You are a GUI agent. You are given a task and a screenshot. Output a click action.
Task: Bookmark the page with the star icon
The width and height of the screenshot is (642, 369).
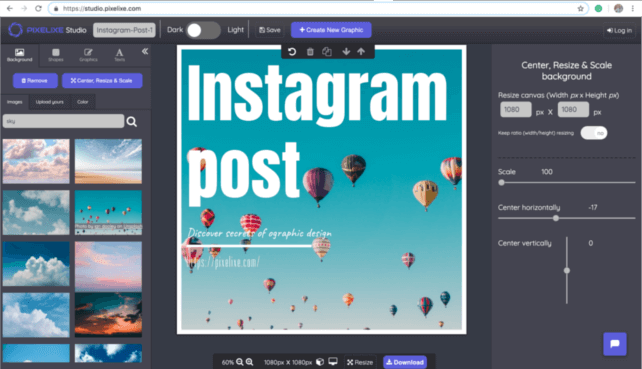click(580, 8)
